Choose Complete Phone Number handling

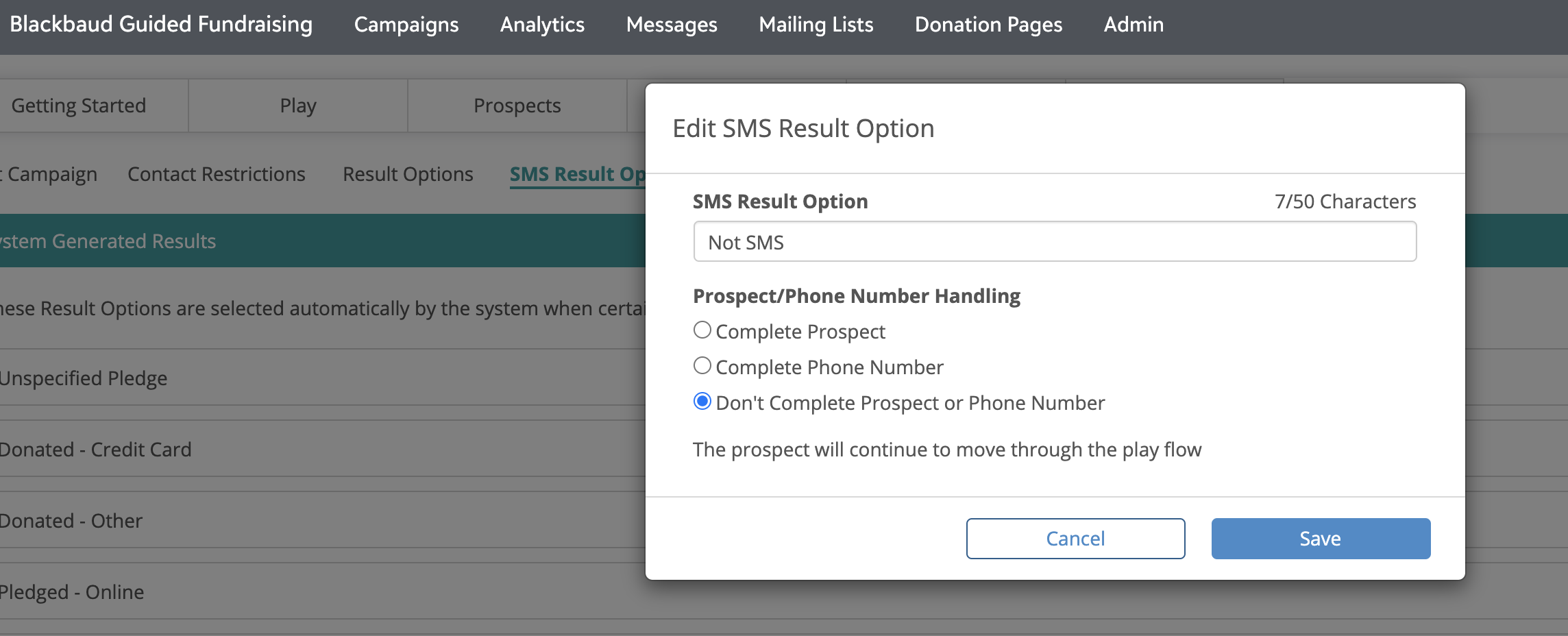click(702, 365)
